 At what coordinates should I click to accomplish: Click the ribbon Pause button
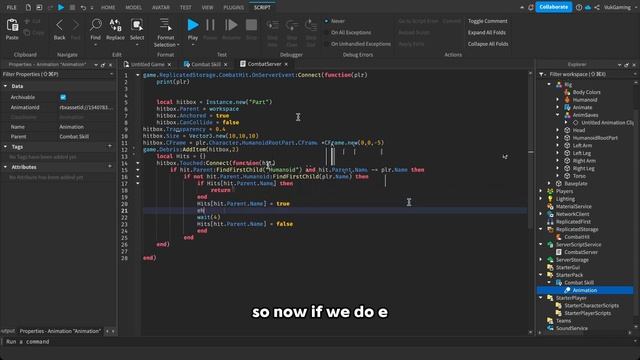point(210,25)
